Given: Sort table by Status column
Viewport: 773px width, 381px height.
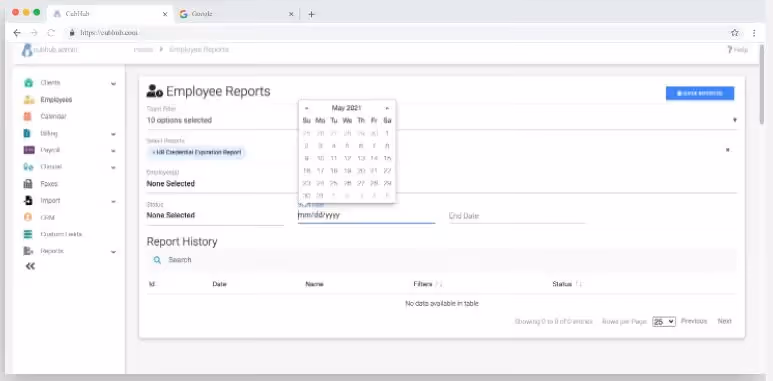Looking at the screenshot, I should (x=567, y=284).
